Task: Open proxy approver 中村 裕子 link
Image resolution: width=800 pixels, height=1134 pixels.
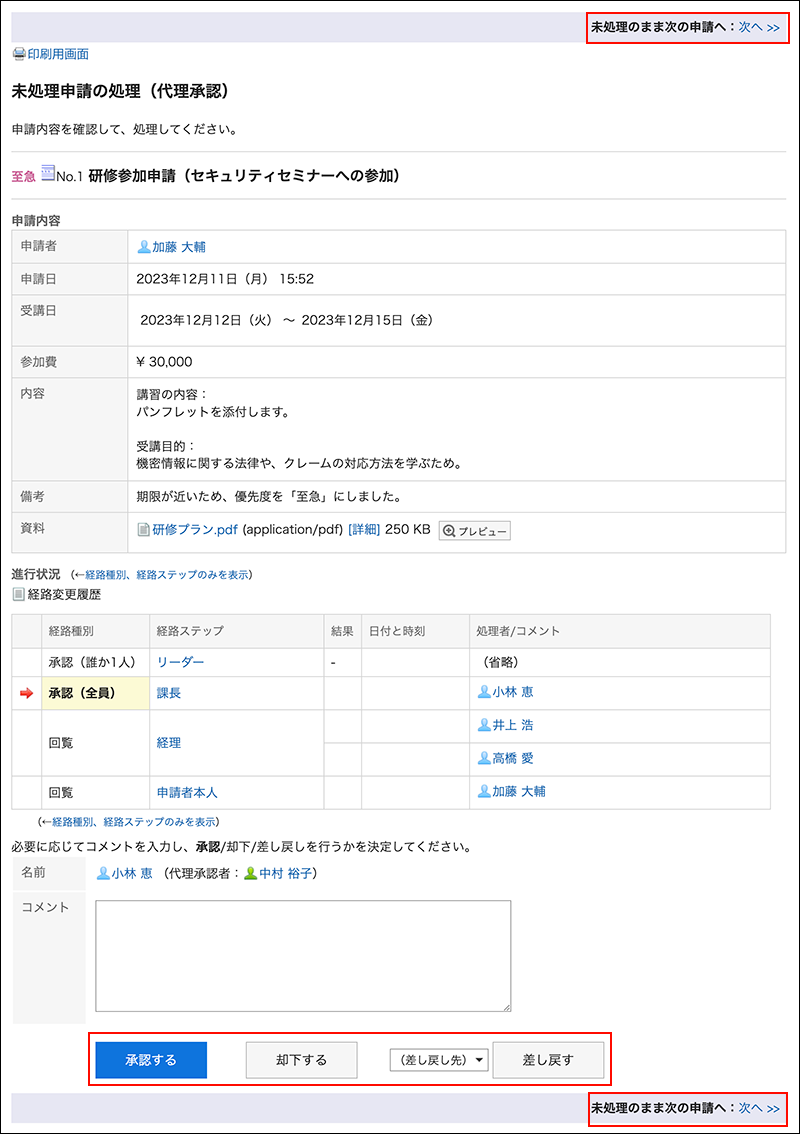Action: click(286, 874)
